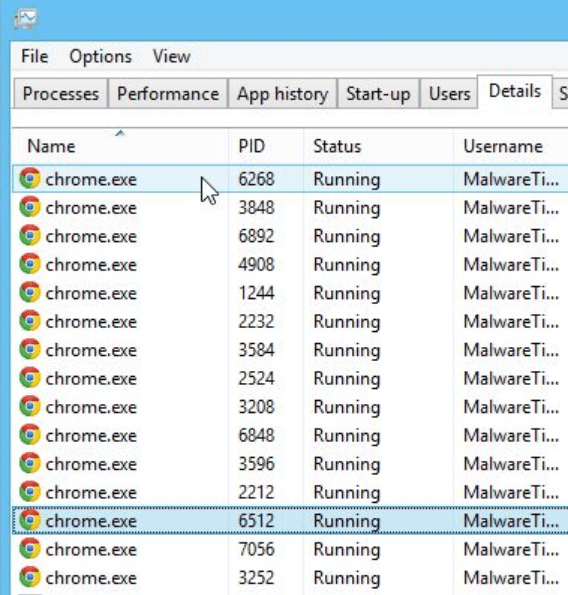The image size is (568, 595).
Task: Click MalwareTi... username of PID 3252
Action: 511,578
